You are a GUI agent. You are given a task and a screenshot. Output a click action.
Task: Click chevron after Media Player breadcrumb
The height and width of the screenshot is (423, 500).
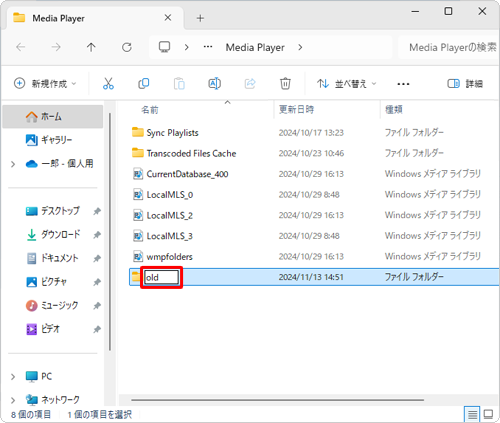click(x=300, y=47)
